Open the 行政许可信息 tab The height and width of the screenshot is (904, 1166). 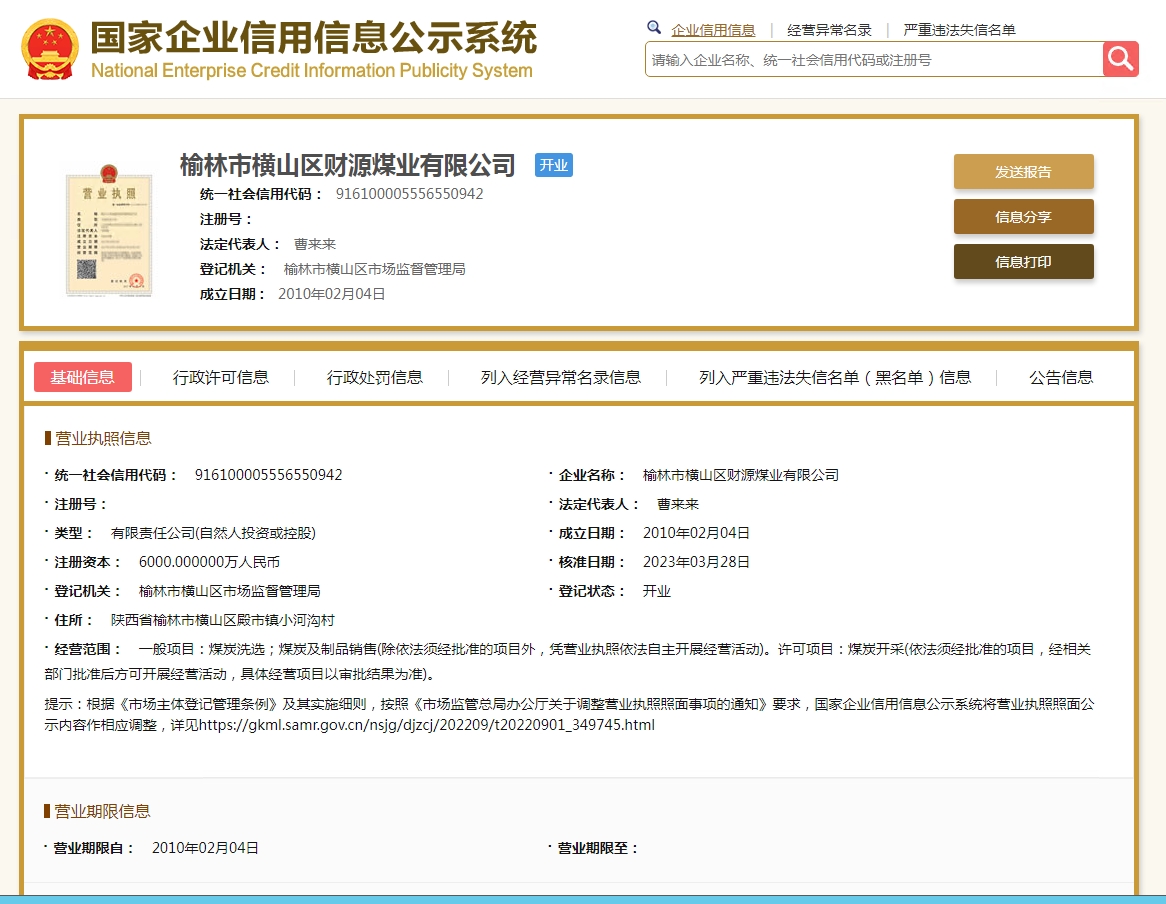point(221,377)
